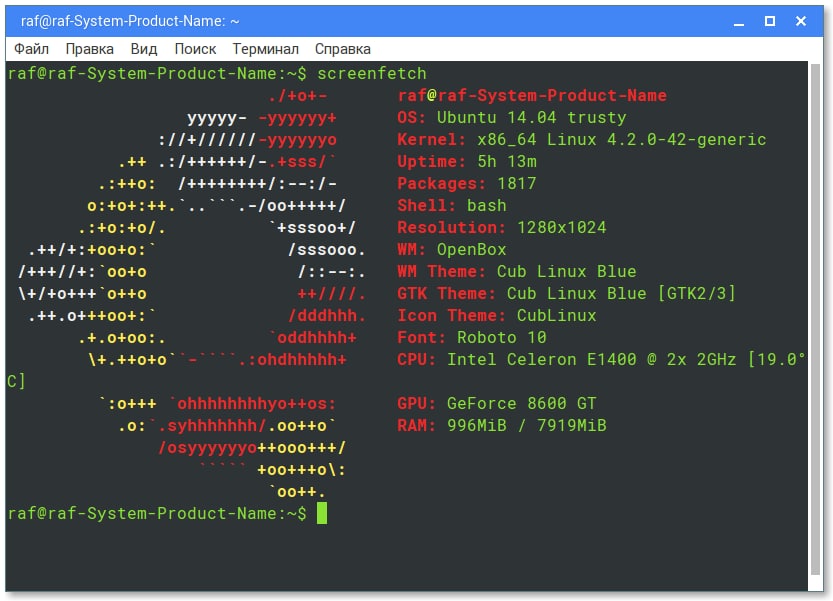Open the Справка menu
The width and height of the screenshot is (833, 601).
tap(343, 49)
